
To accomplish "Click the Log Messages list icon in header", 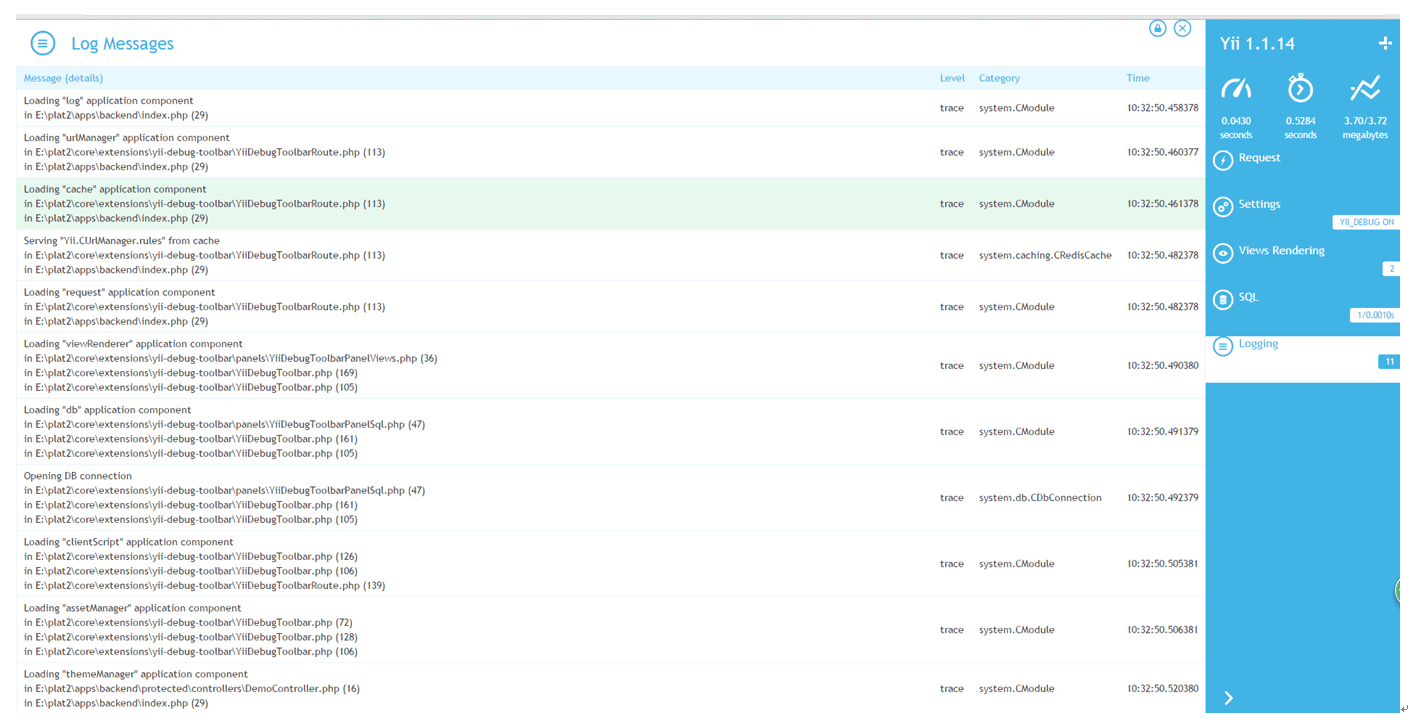I will (x=42, y=43).
